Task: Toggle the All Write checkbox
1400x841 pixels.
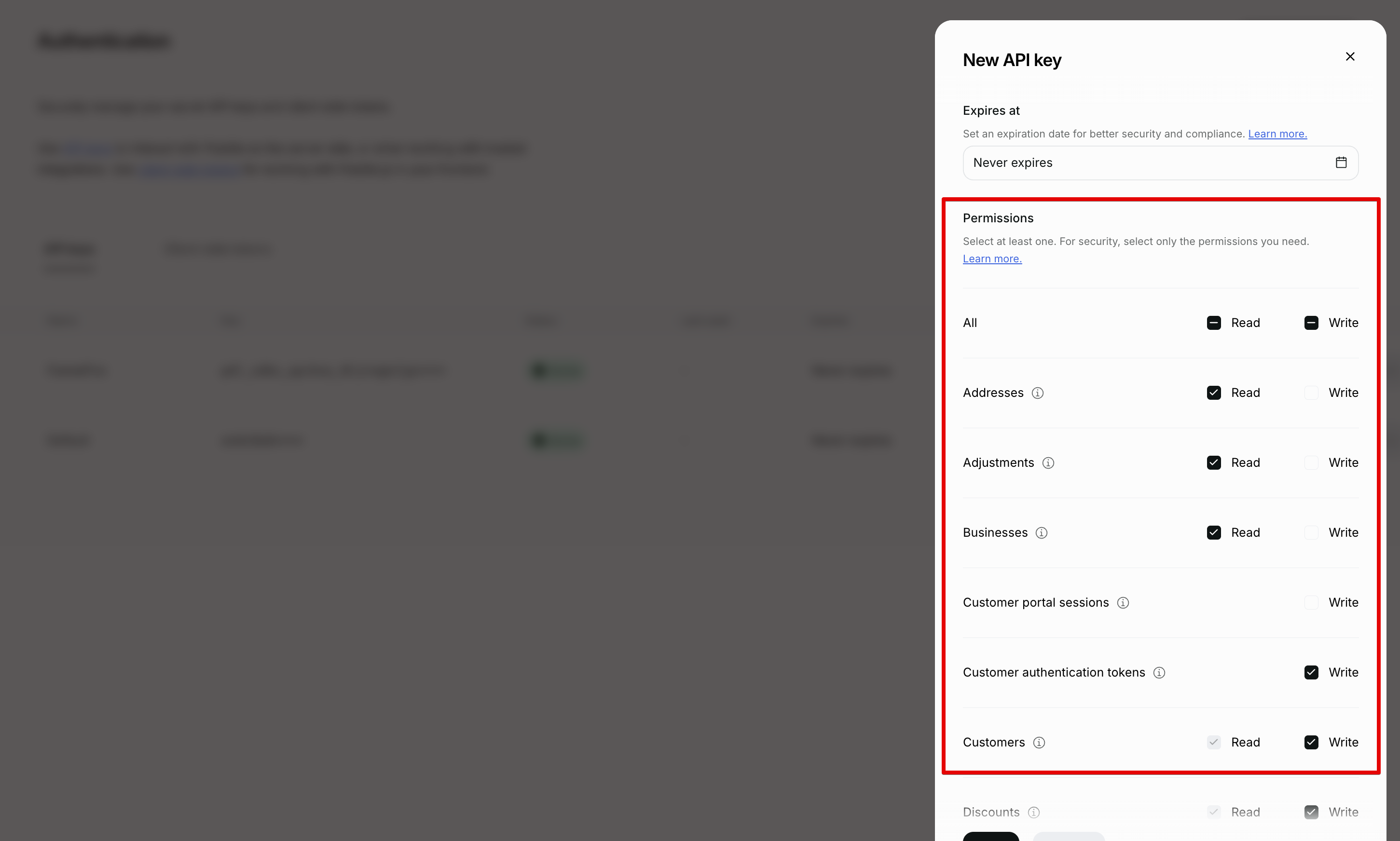Action: (1311, 323)
